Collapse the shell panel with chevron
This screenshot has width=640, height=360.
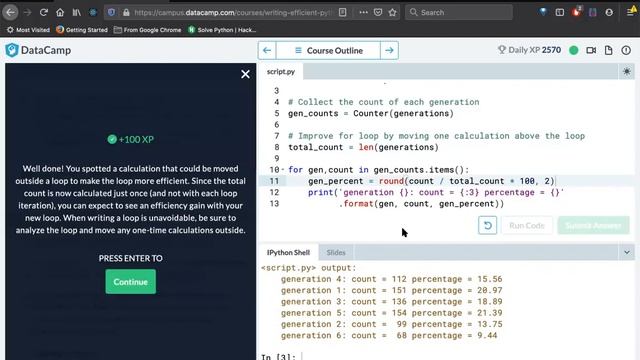[x=627, y=253]
